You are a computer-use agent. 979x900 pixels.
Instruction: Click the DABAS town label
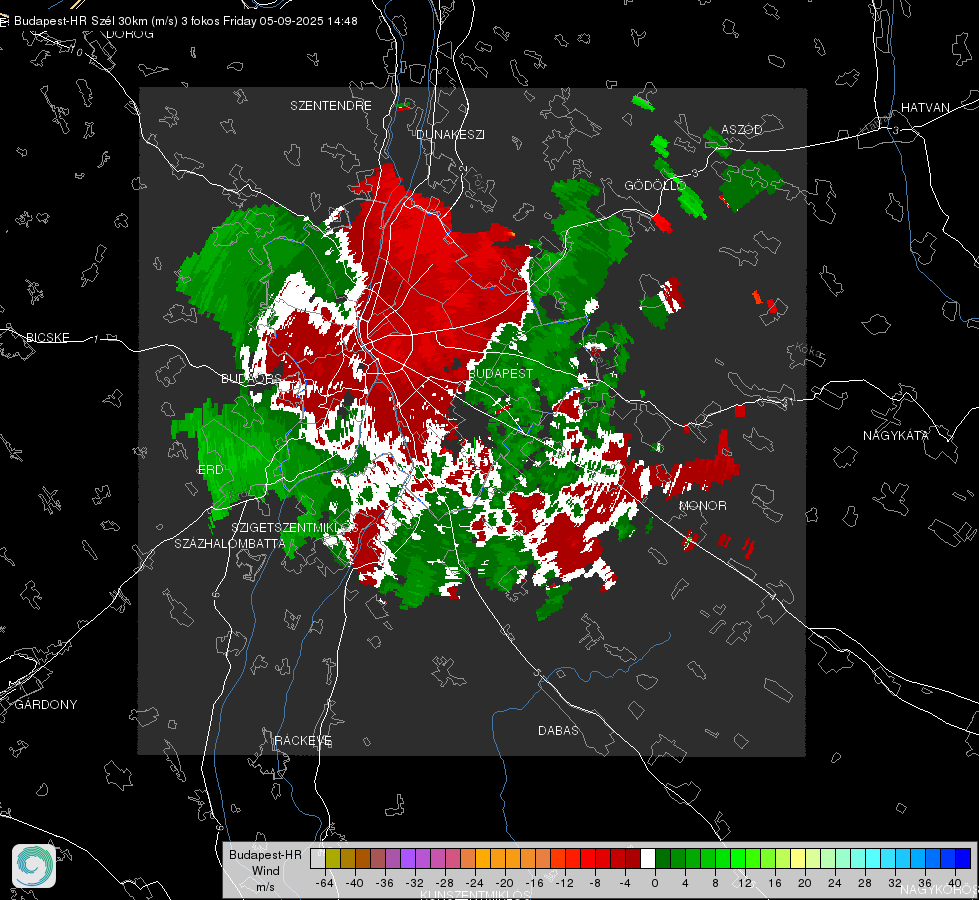point(559,730)
